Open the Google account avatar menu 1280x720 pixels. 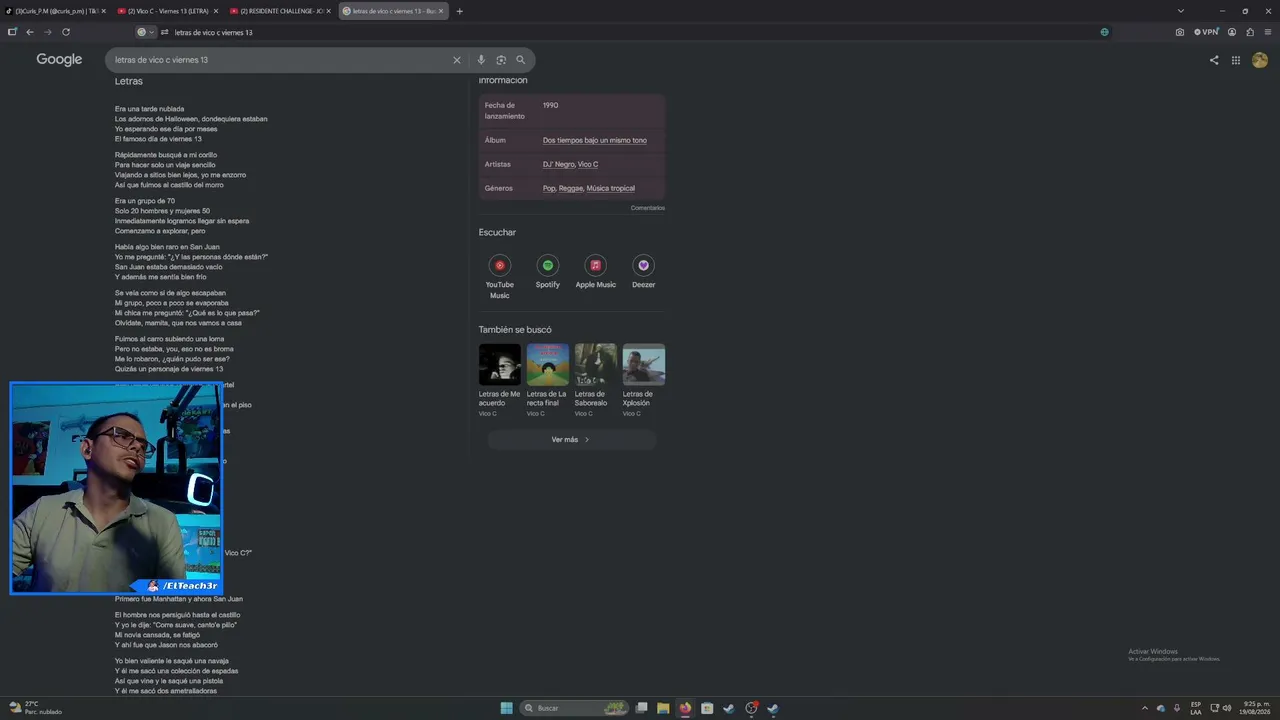(x=1260, y=60)
